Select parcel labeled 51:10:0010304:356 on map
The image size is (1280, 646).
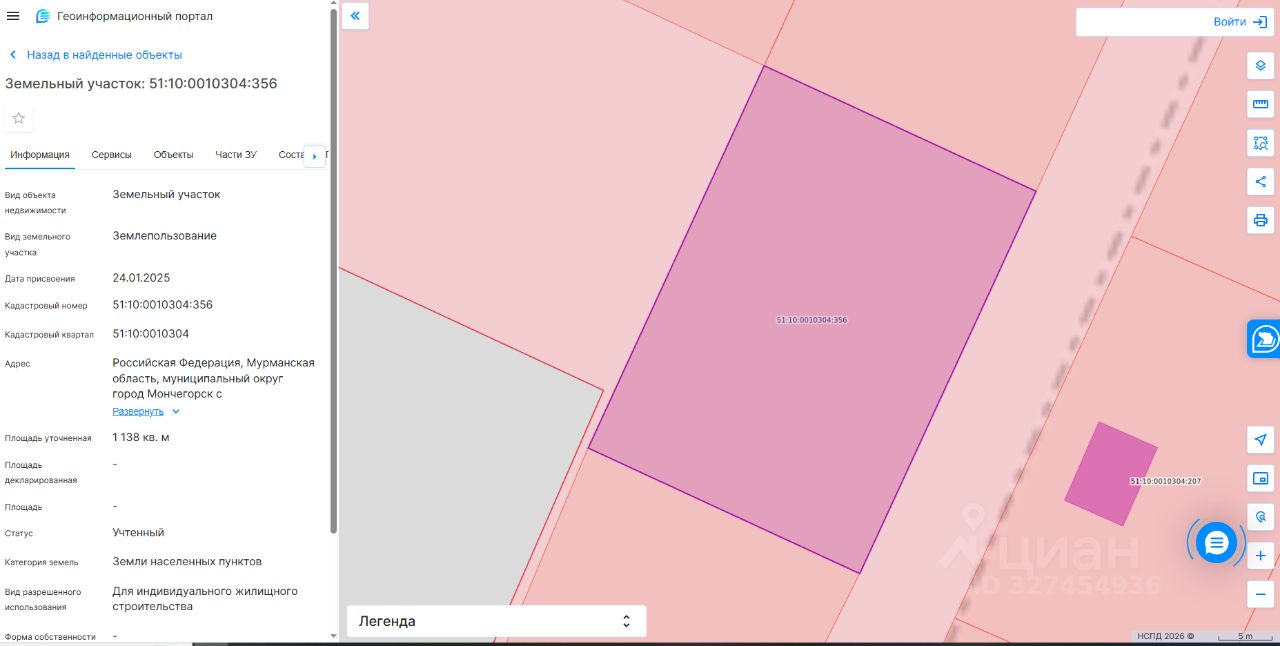pos(812,320)
